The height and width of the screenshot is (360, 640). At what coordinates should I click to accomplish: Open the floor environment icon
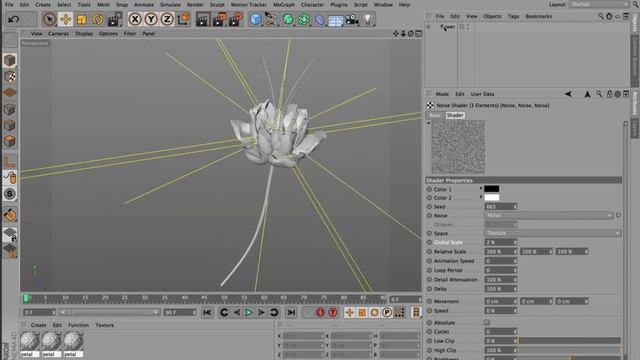click(336, 20)
